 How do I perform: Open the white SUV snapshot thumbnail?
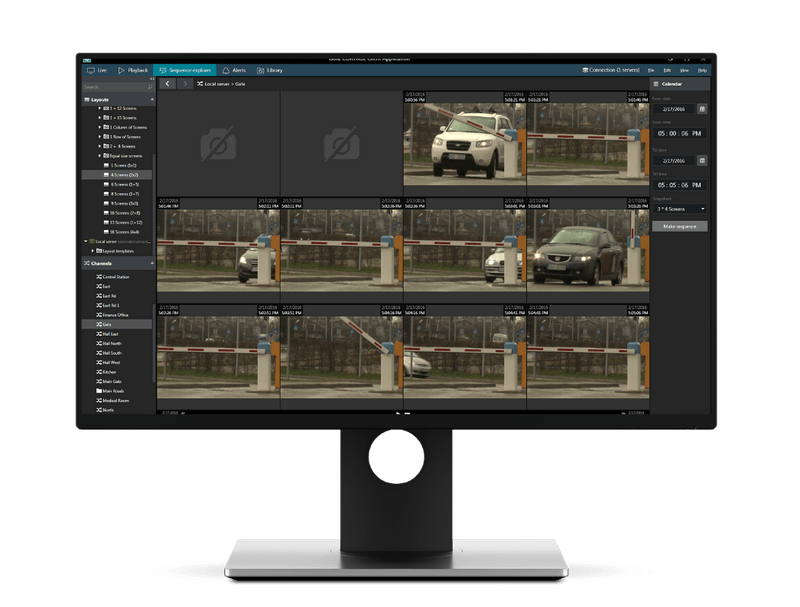tap(464, 144)
